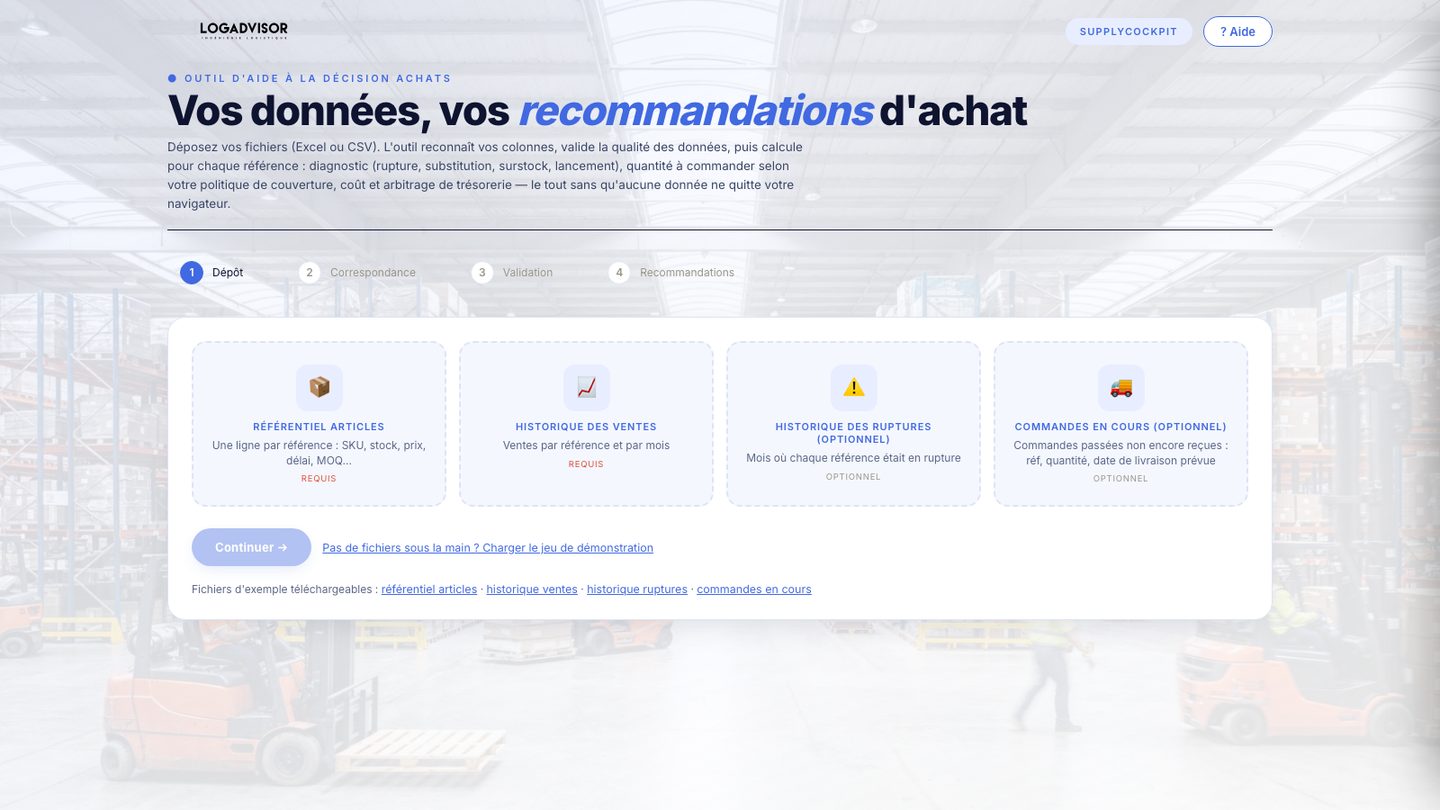Click the truck icon for Commandes en cours
The image size is (1440, 810).
tap(1121, 387)
